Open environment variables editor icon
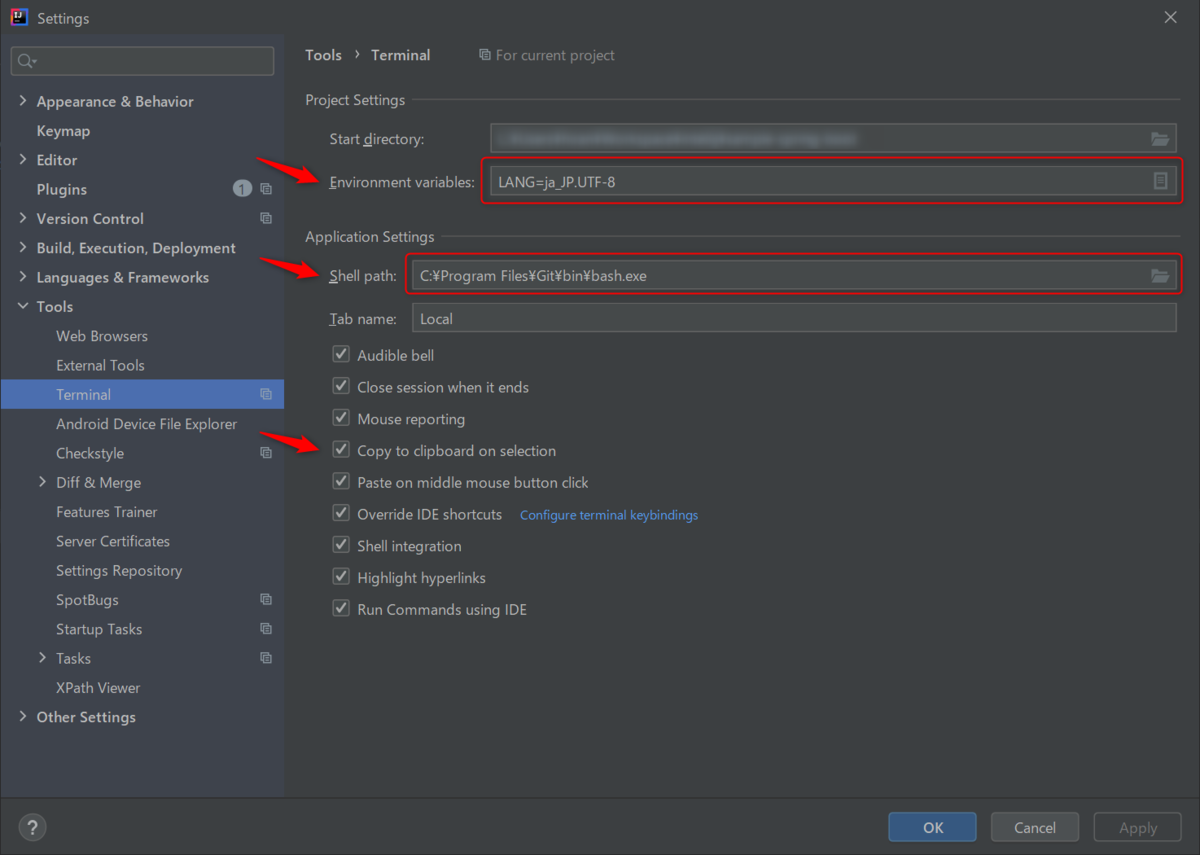1200x855 pixels. click(x=1160, y=181)
